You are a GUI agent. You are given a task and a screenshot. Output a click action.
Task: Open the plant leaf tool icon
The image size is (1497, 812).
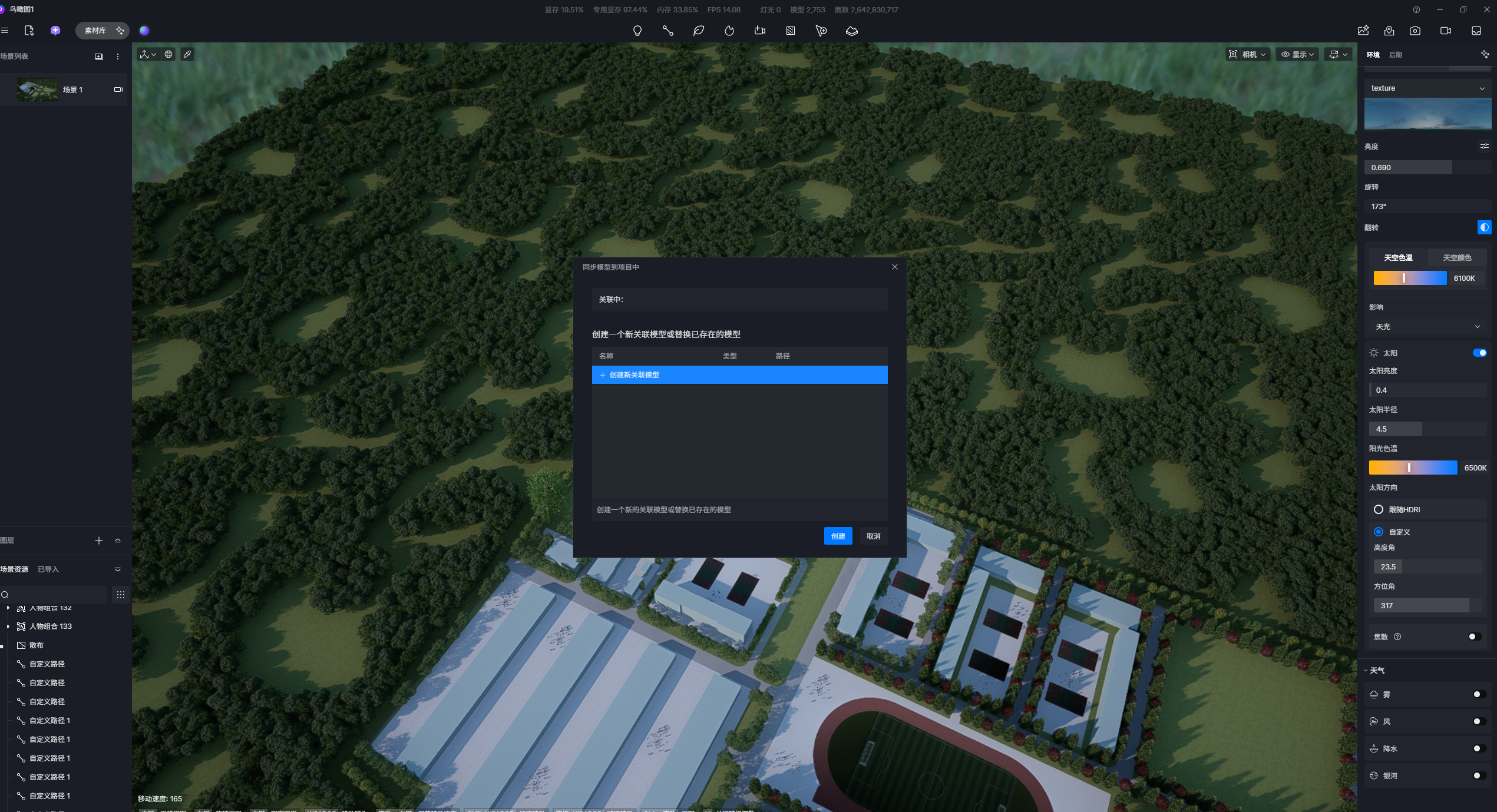coord(699,31)
